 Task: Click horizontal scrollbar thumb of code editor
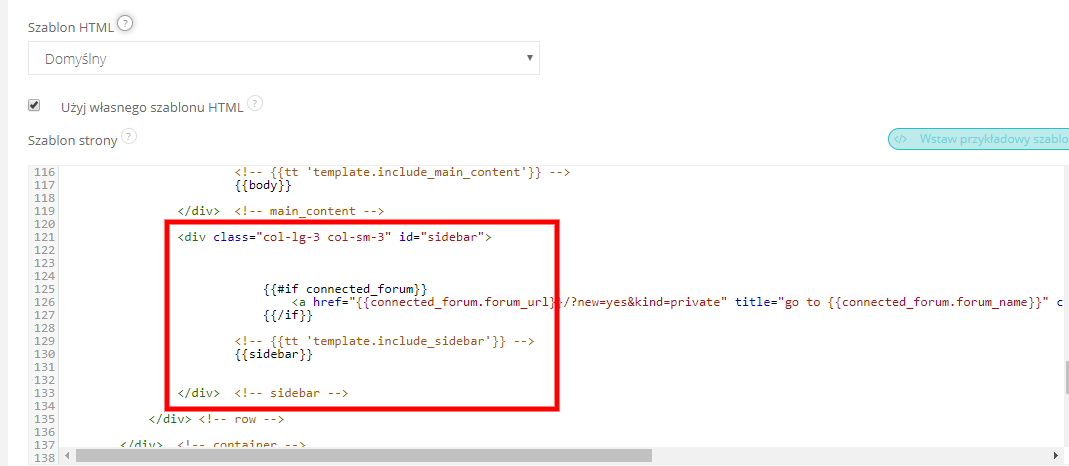[364, 455]
